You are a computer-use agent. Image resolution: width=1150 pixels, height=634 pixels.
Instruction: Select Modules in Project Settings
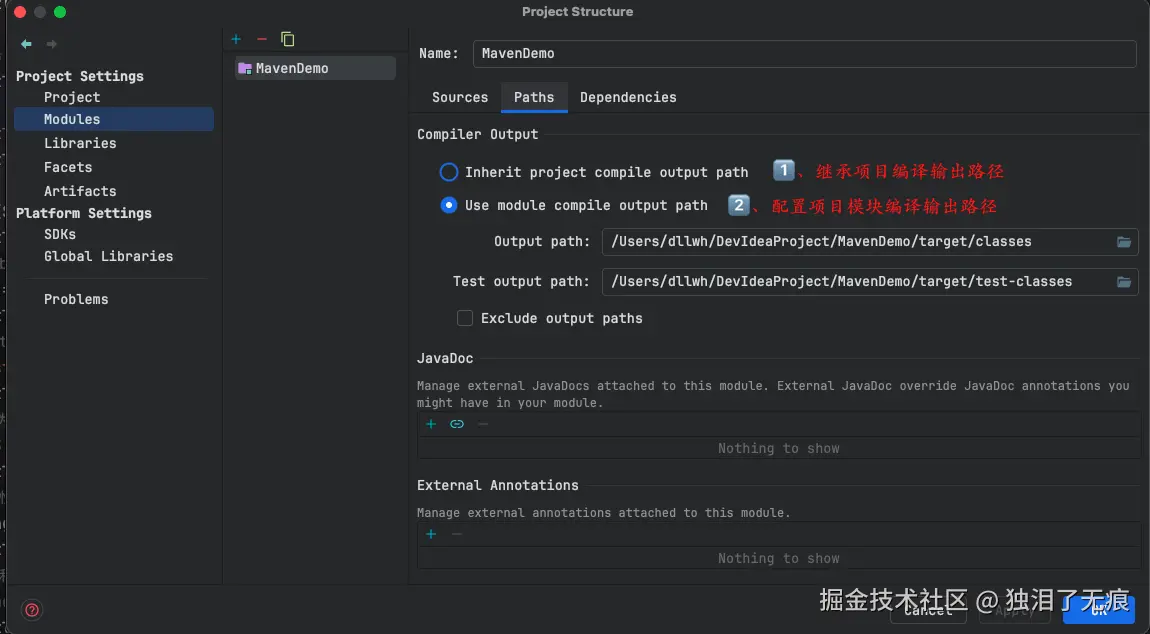tap(114, 119)
